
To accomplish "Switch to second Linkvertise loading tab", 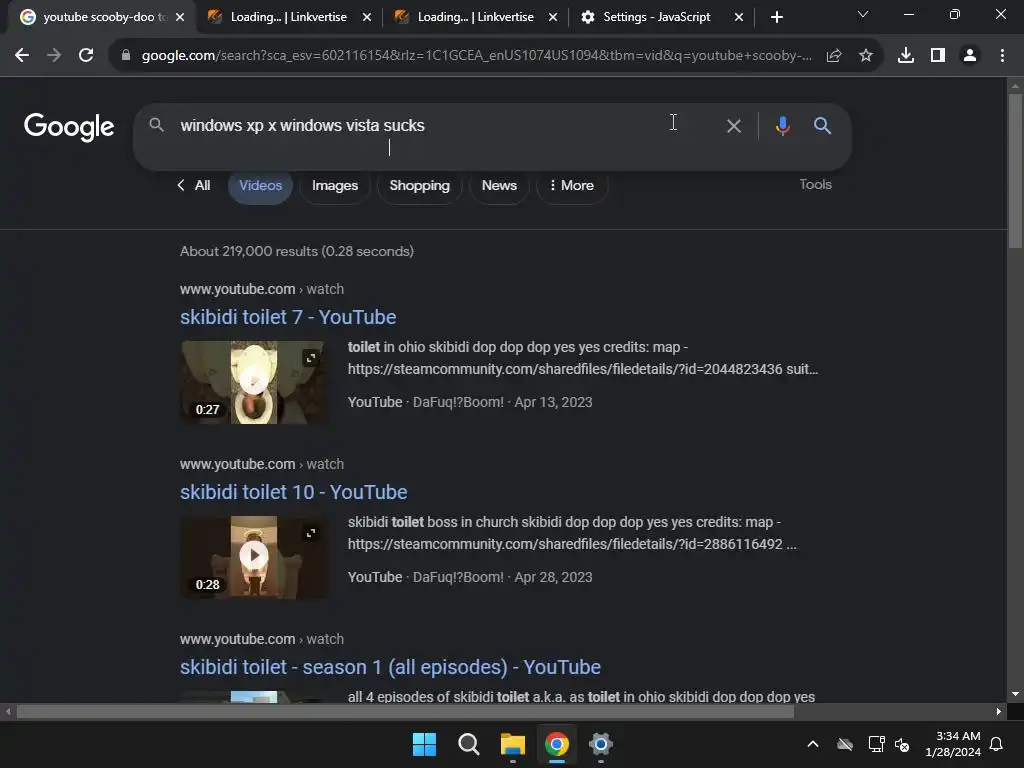I will [x=474, y=17].
